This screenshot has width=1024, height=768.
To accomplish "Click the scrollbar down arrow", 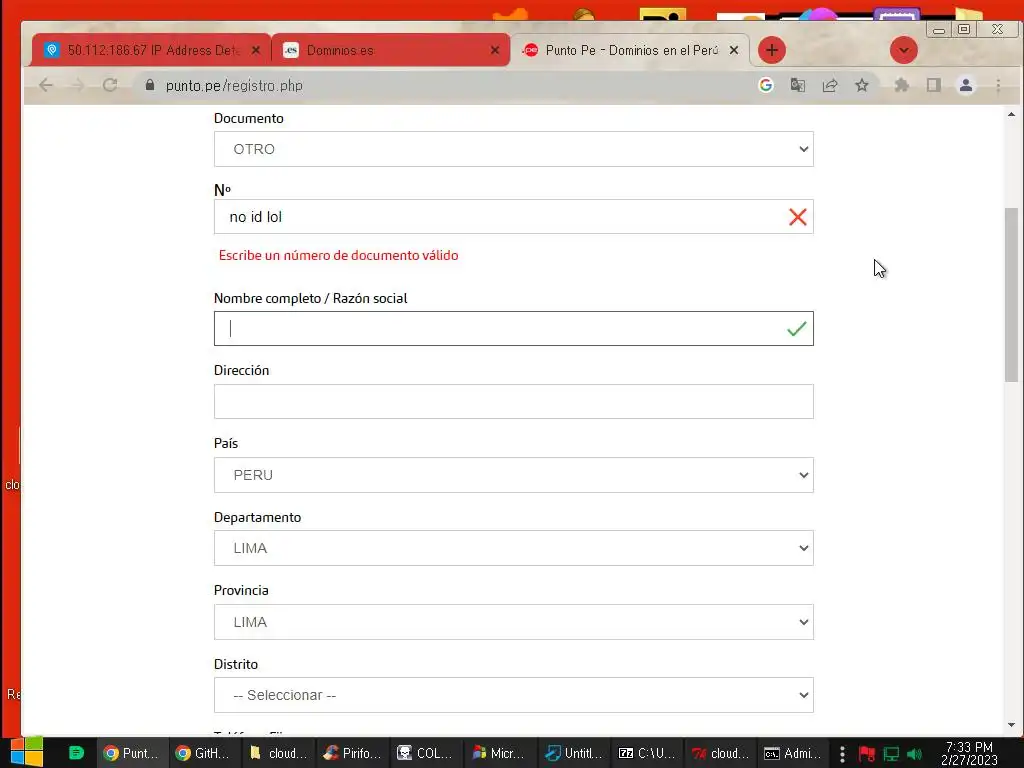I will tap(1011, 724).
